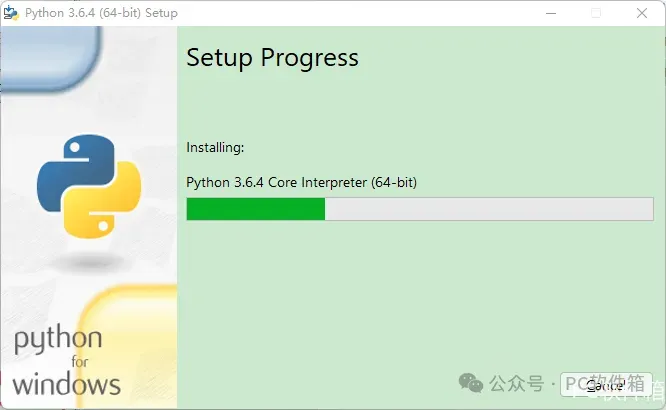The image size is (666, 410).
Task: Click the greyed-out maximize button
Action: 597,13
